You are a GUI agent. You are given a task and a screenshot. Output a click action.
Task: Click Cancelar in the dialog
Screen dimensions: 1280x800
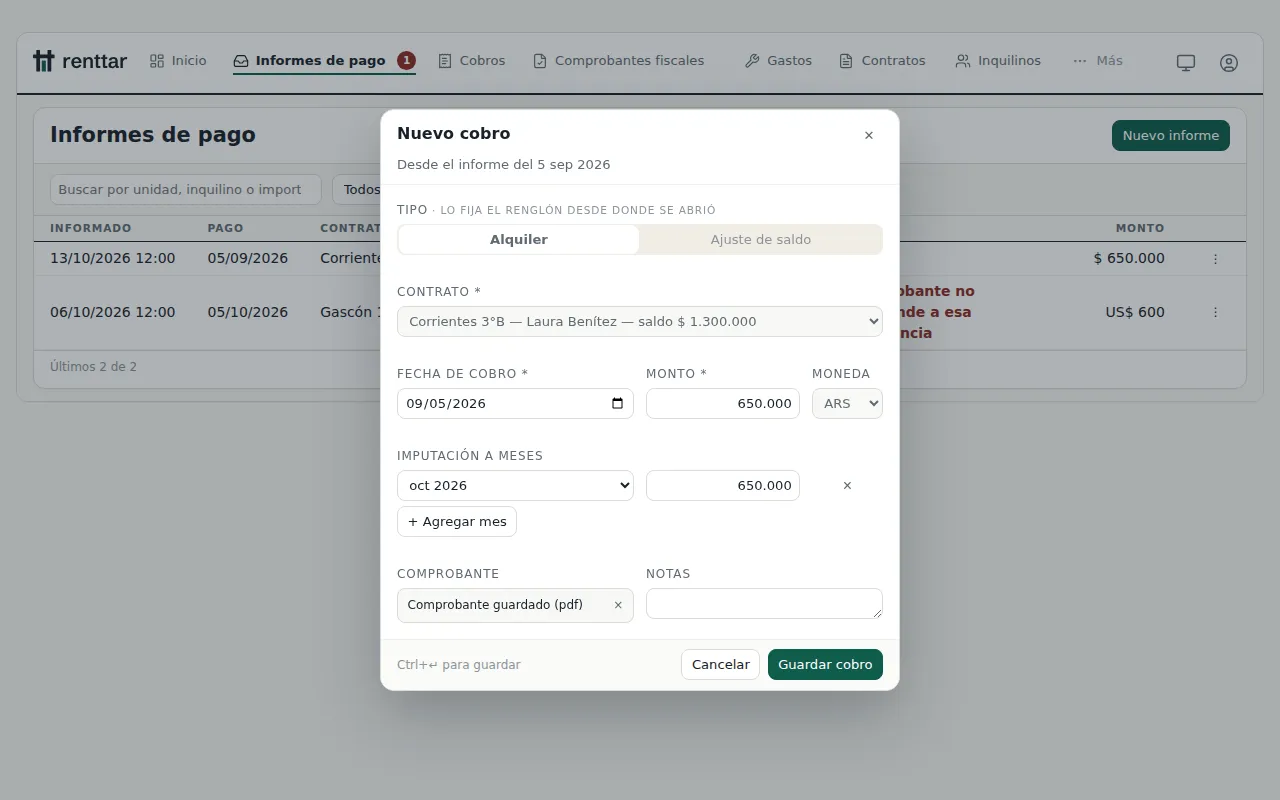[x=721, y=665]
